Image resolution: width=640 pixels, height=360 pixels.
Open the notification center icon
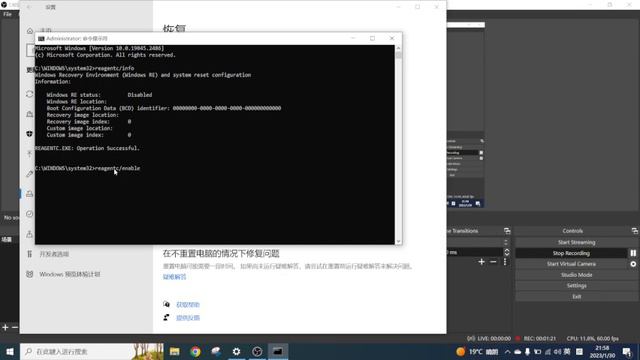[x=627, y=351]
